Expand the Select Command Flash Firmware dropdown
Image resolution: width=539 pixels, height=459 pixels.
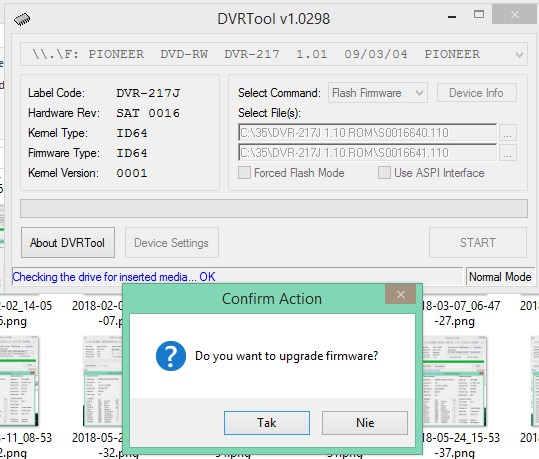tap(377, 93)
